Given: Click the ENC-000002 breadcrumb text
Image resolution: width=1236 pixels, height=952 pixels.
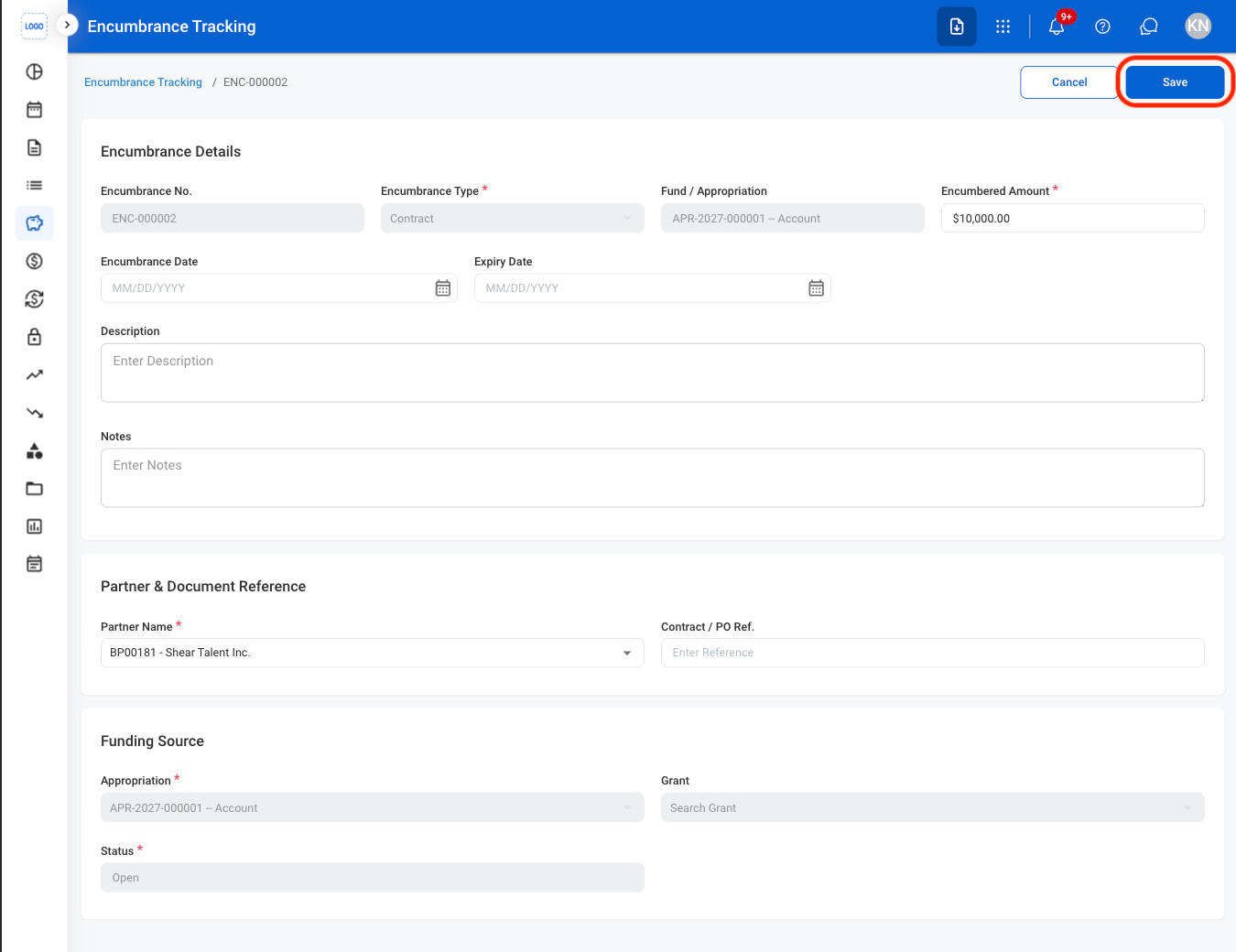Looking at the screenshot, I should tap(255, 82).
